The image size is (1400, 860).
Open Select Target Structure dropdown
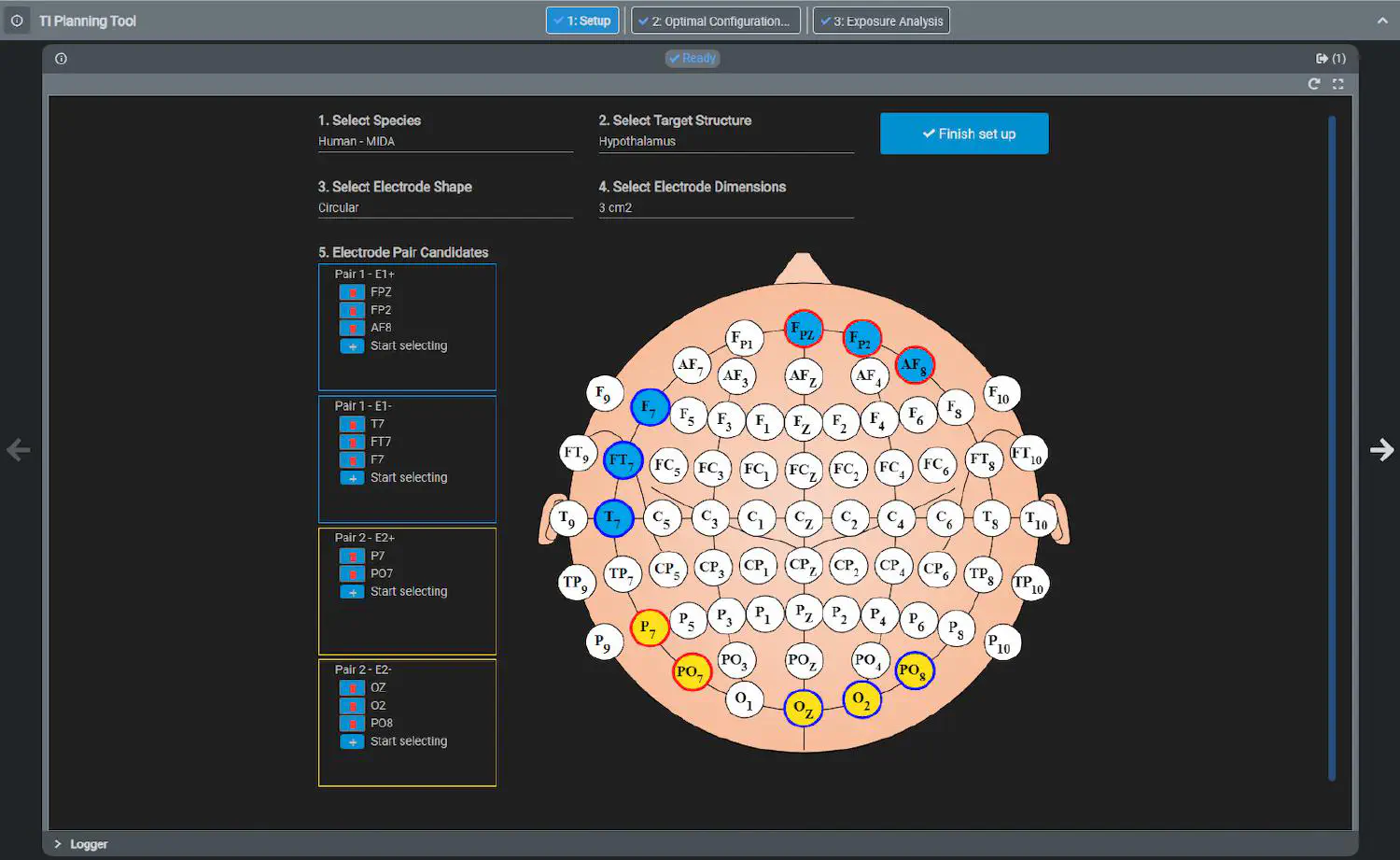(x=725, y=142)
